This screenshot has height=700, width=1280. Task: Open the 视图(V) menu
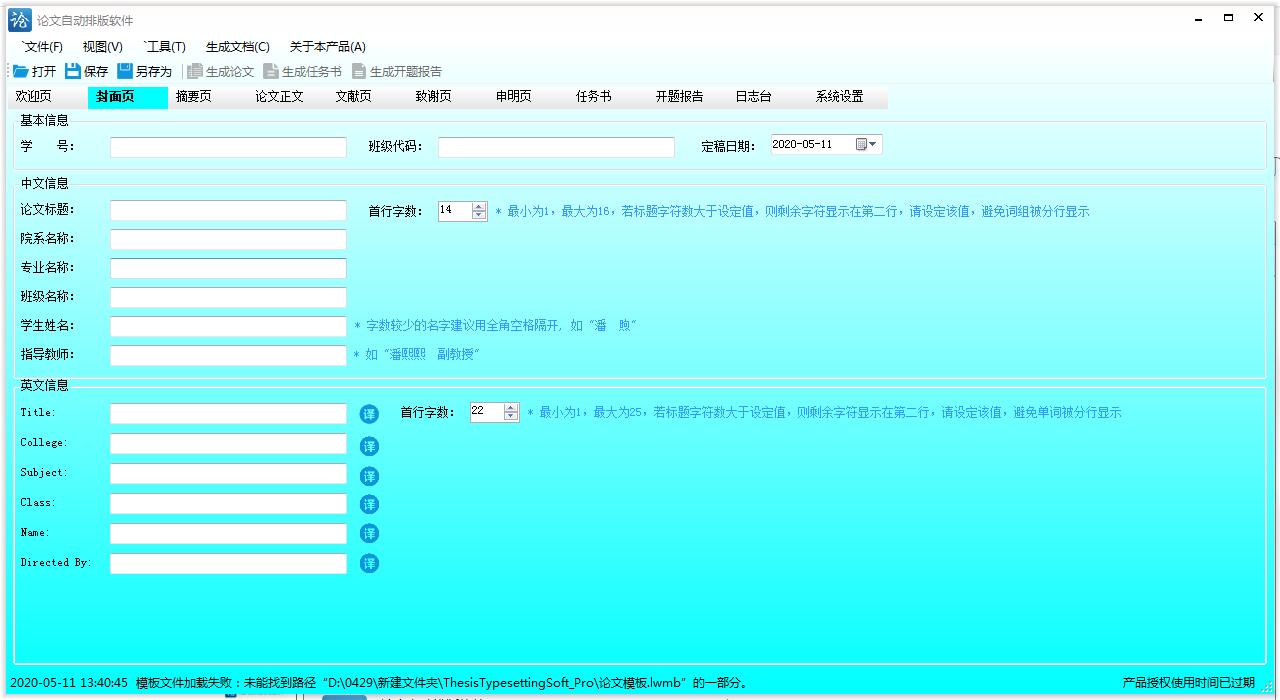click(102, 46)
